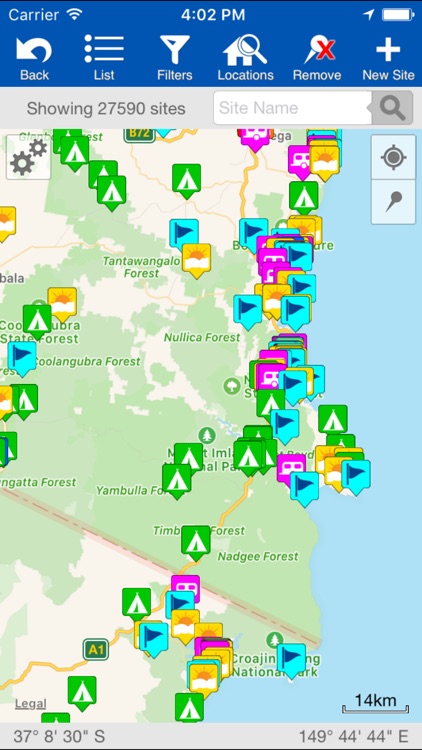Select tent marker above Nadgee Forest
422x750 pixels.
pos(195,543)
